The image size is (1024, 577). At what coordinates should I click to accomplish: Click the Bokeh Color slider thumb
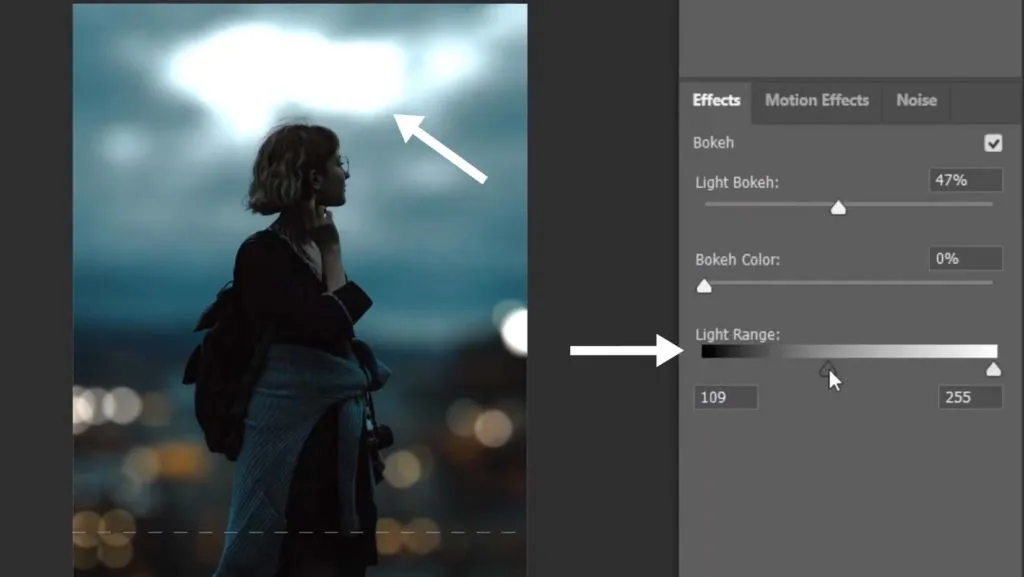pos(704,286)
